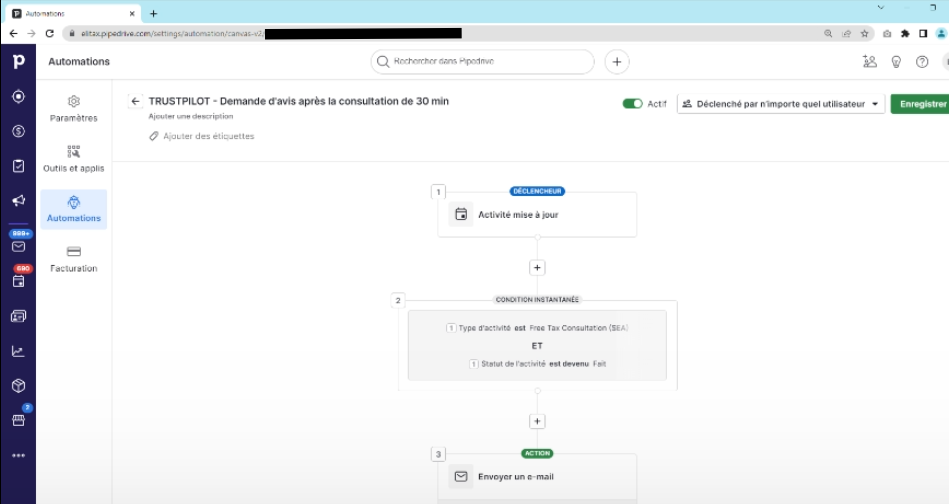949x504 pixels.
Task: Click the 'Rechercher dans Pipedrive' search field
Action: (484, 62)
